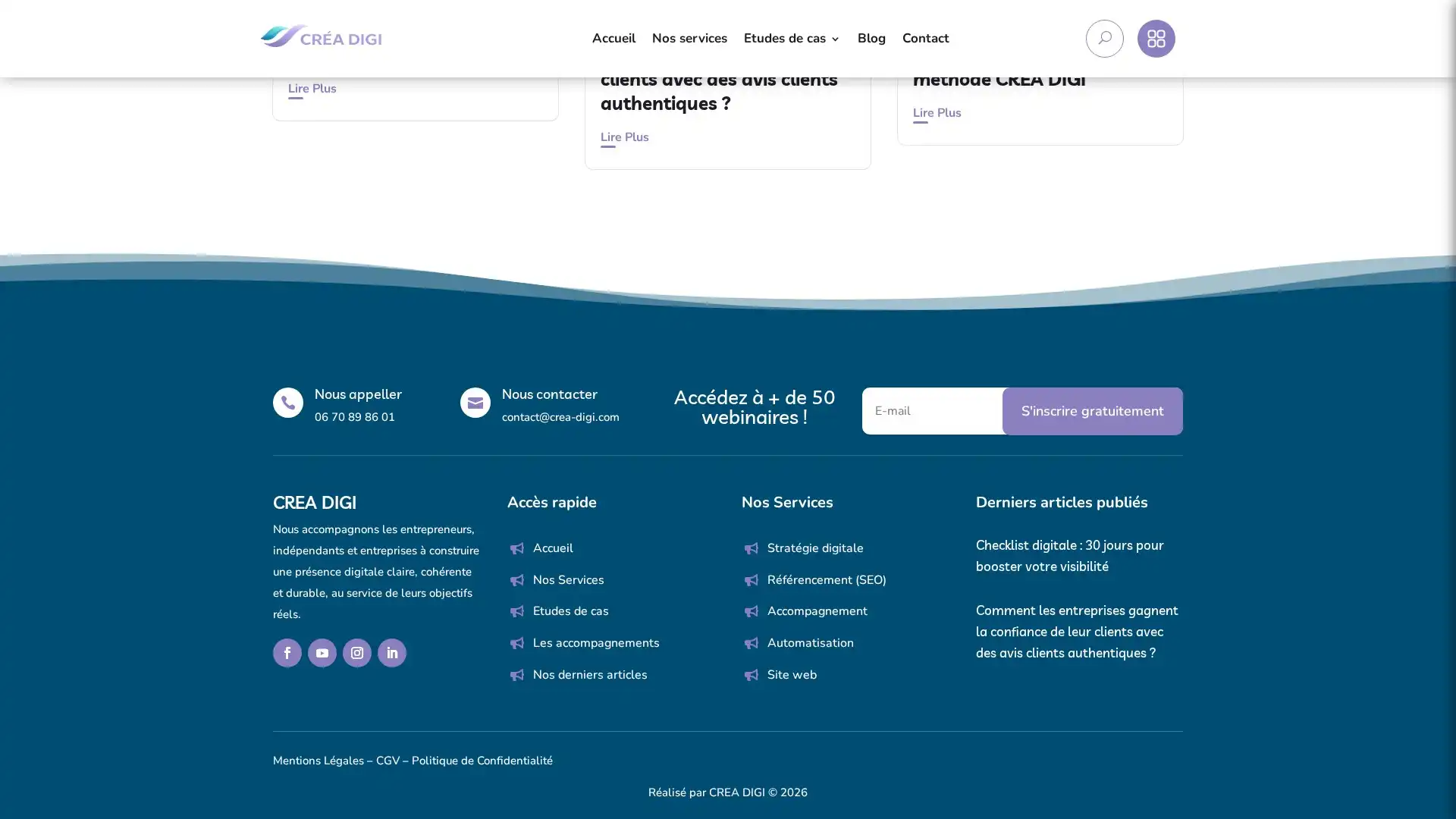This screenshot has width=1456, height=819.
Task: Open Comment les entreprises gagnent la confiance article
Action: click(x=1077, y=632)
